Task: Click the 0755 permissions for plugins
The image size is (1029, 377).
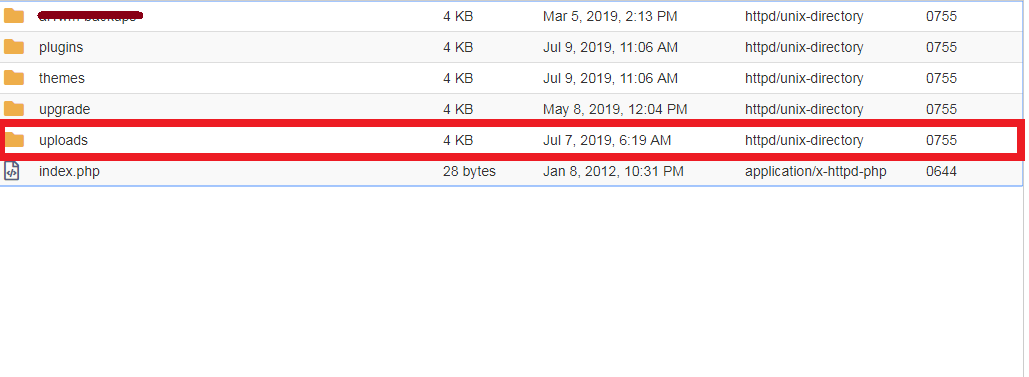Action: [941, 47]
